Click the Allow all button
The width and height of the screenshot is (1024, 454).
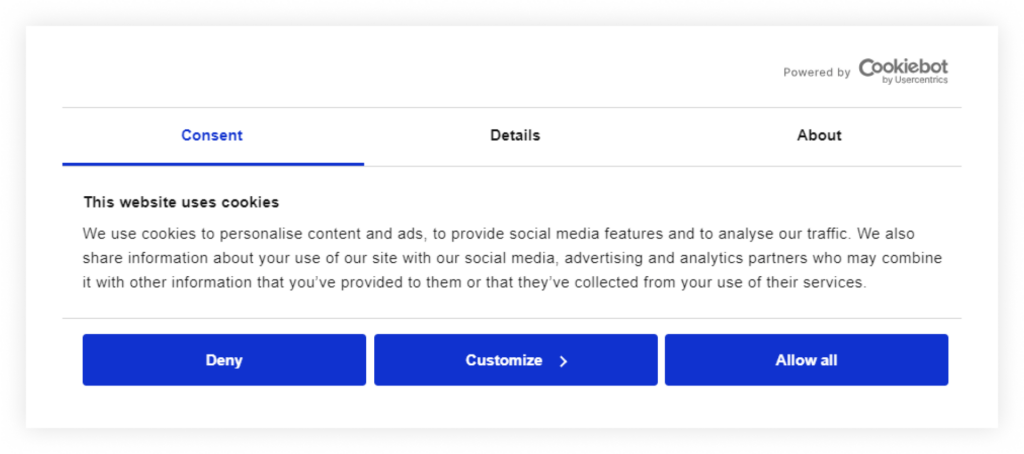[x=806, y=360]
